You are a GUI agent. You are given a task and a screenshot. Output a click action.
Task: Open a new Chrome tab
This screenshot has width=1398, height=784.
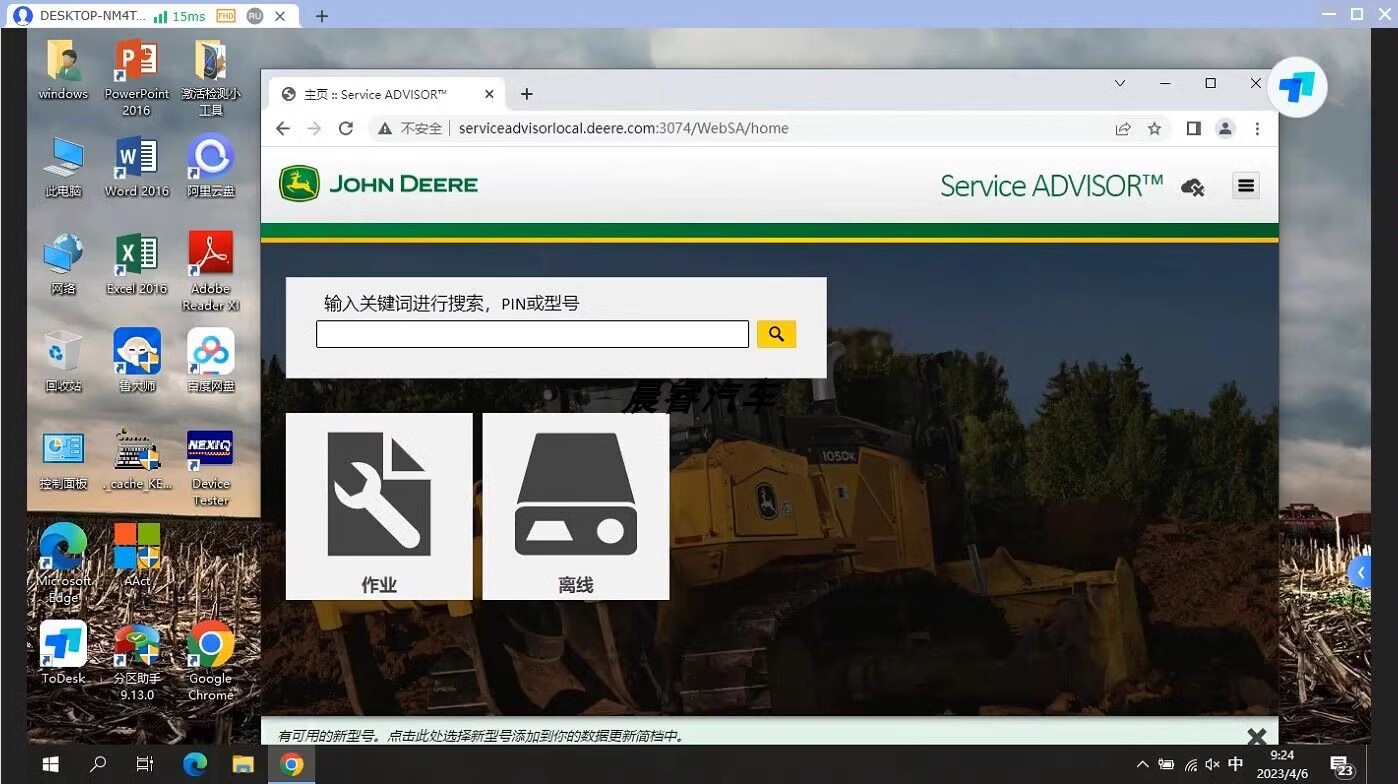527,94
